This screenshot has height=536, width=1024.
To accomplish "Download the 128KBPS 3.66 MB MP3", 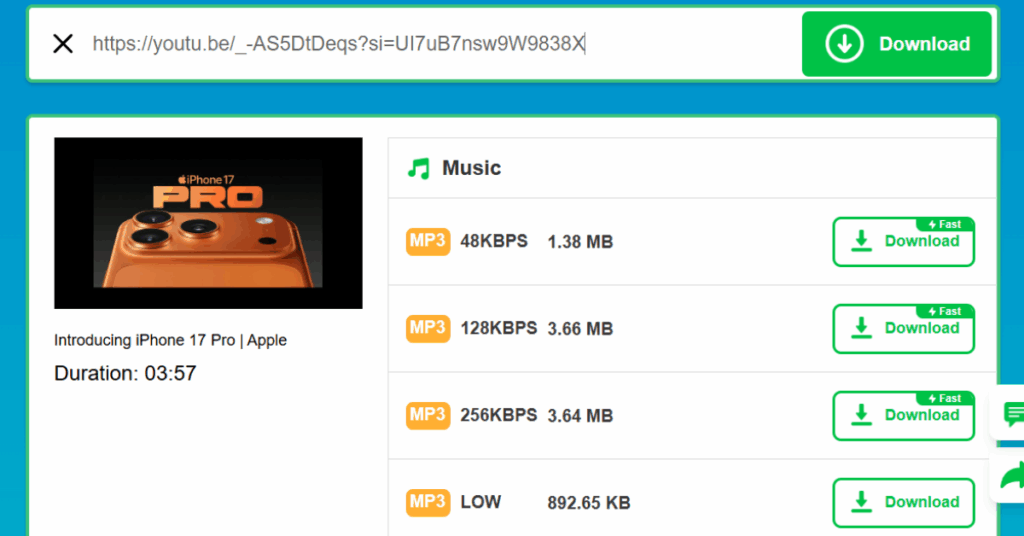I will click(x=903, y=328).
